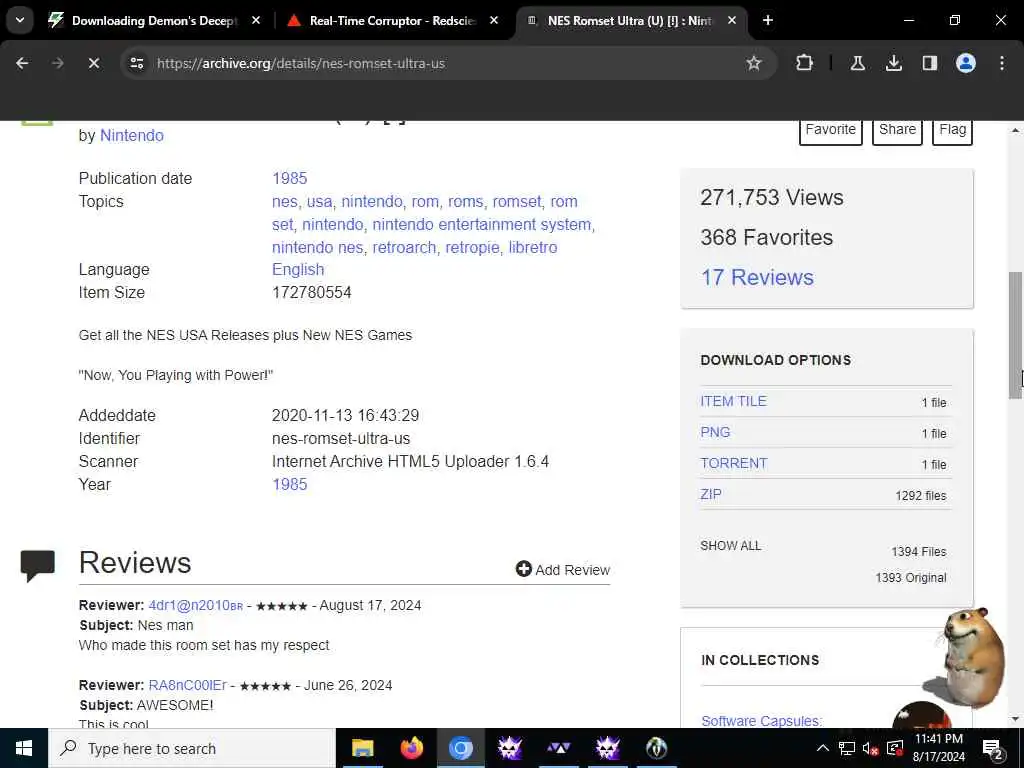Switch to Real-Time Corruptor tab

click(392, 21)
